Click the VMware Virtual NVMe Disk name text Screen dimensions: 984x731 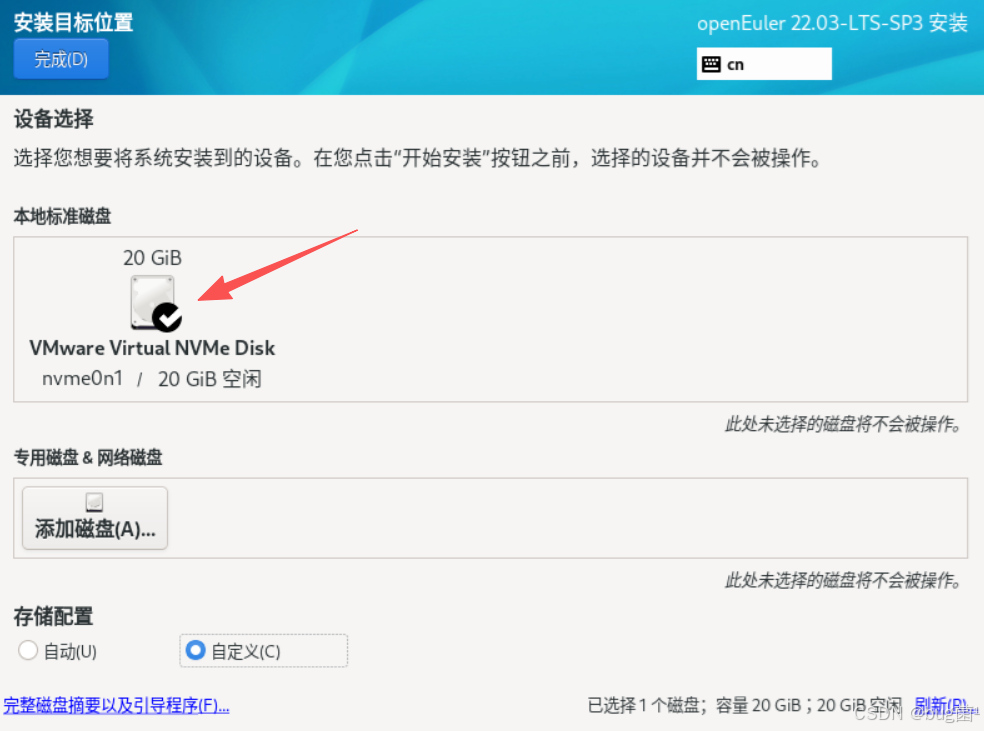tap(152, 348)
